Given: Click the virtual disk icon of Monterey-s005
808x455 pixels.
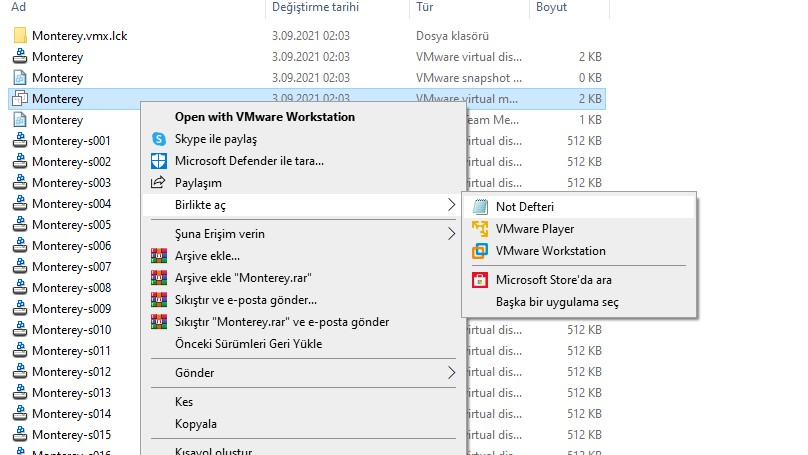Looking at the screenshot, I should 20,225.
